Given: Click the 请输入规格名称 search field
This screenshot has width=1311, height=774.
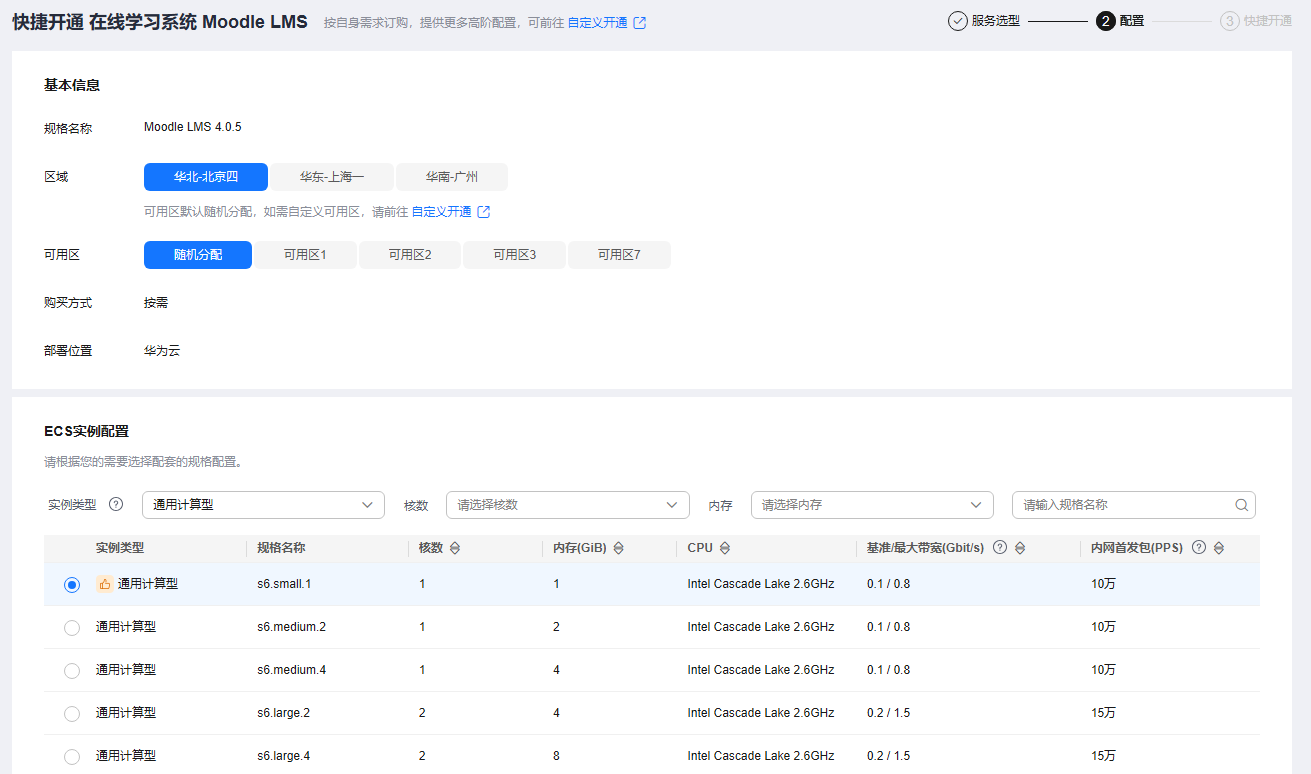Looking at the screenshot, I should [1134, 505].
